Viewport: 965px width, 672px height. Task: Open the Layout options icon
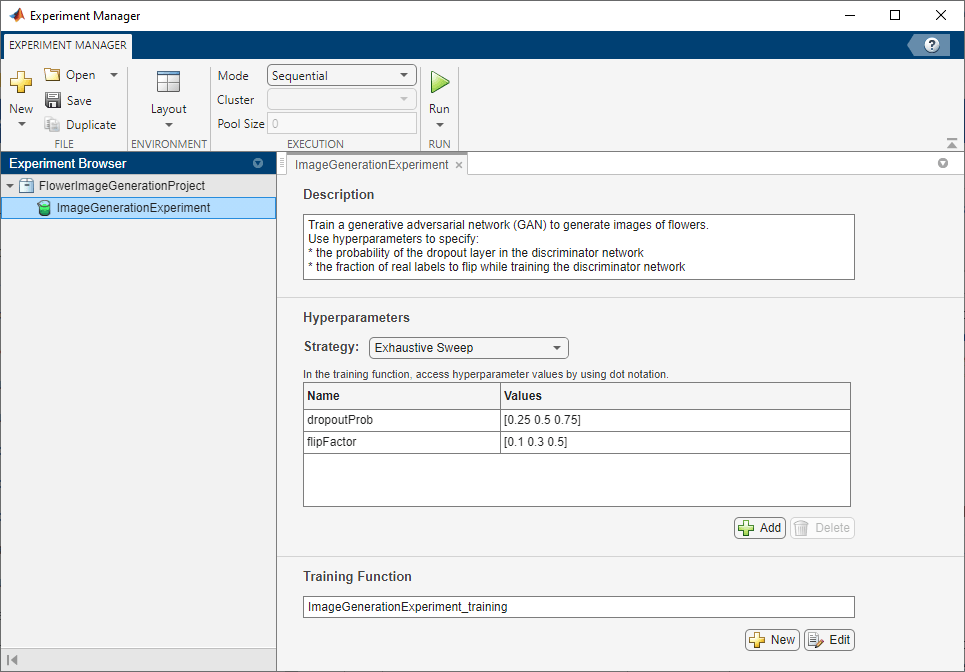click(168, 83)
